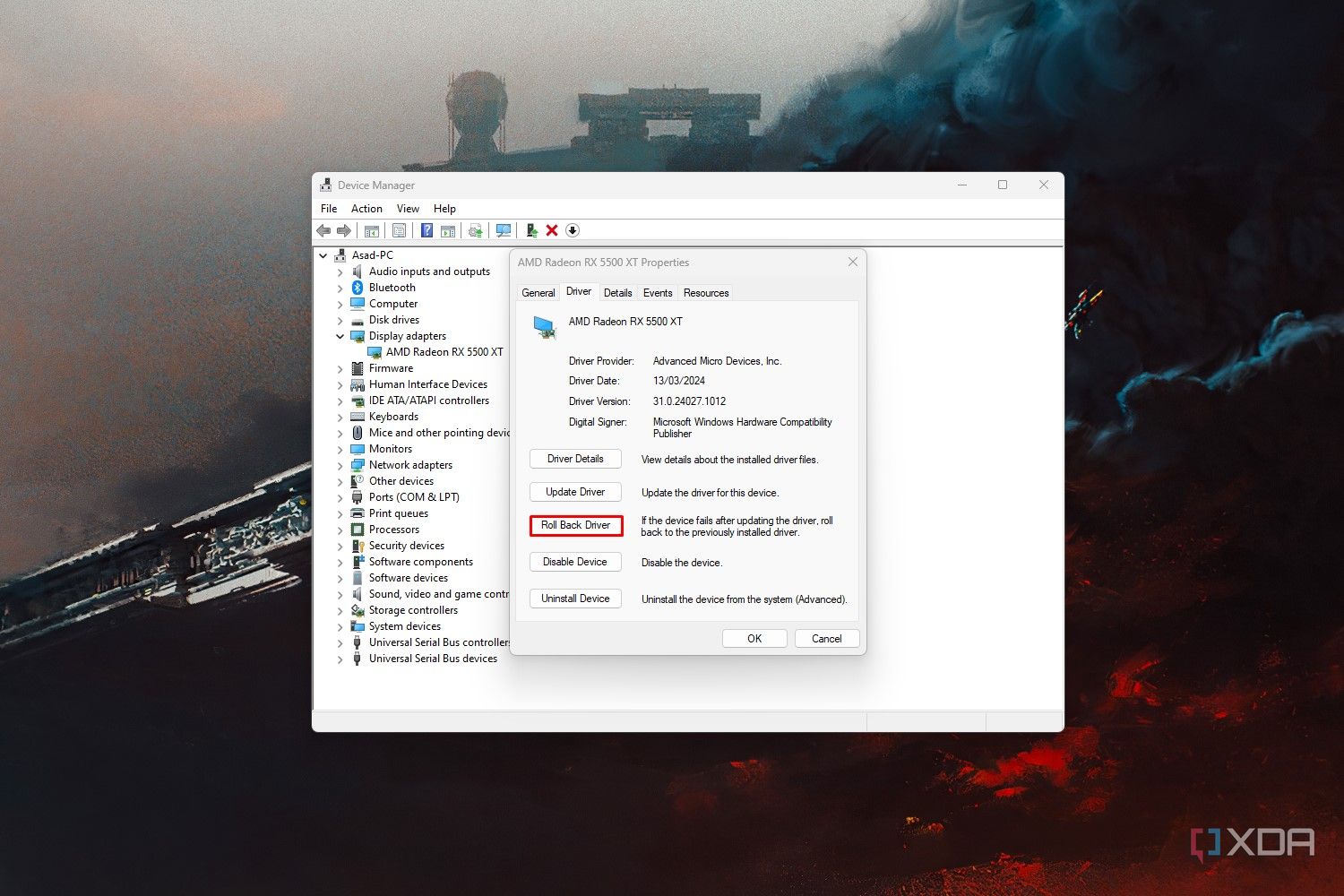Collapse the Display adapters category
The image size is (1344, 896).
point(340,336)
